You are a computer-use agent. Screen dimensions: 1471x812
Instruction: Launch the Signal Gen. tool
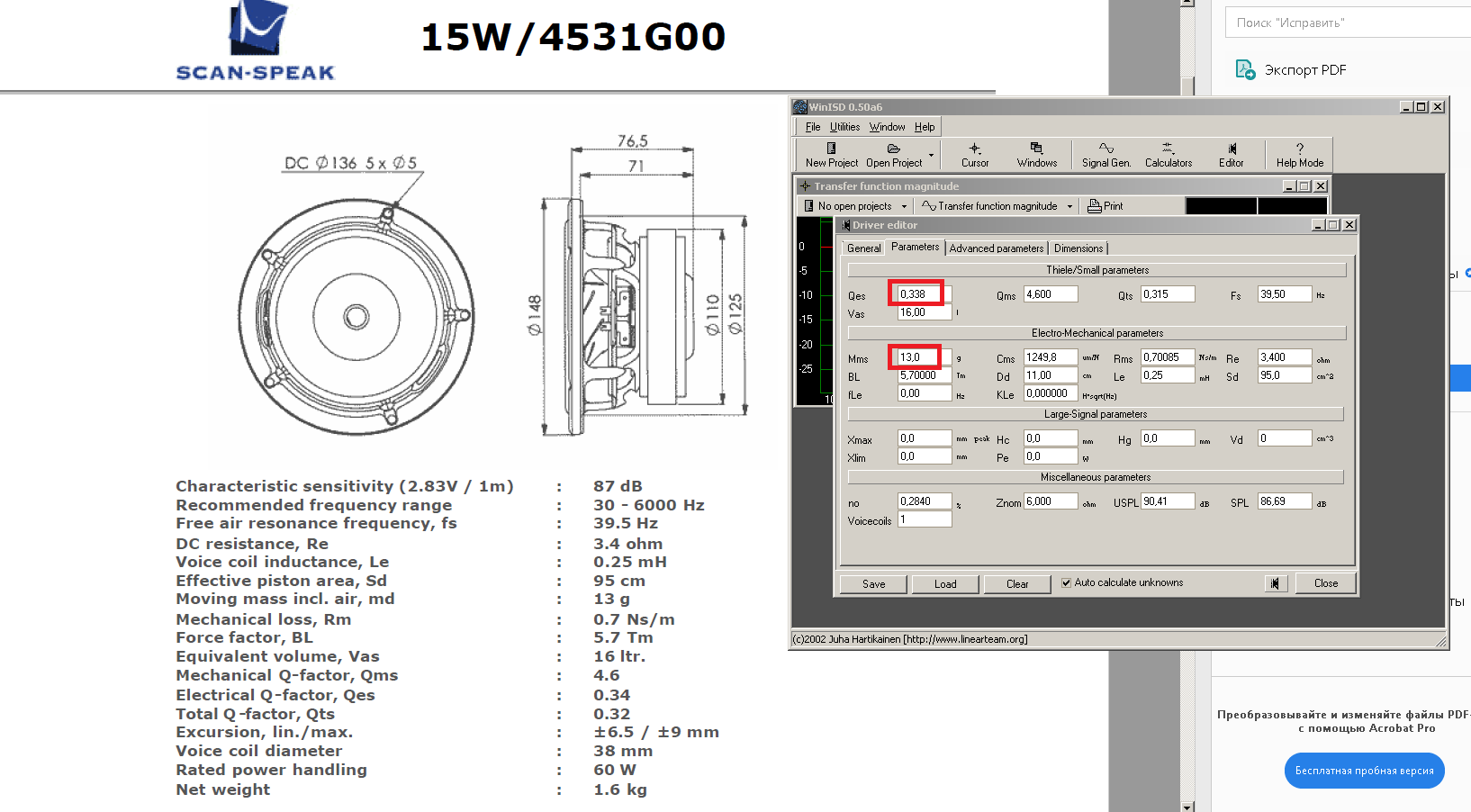pos(1106,154)
